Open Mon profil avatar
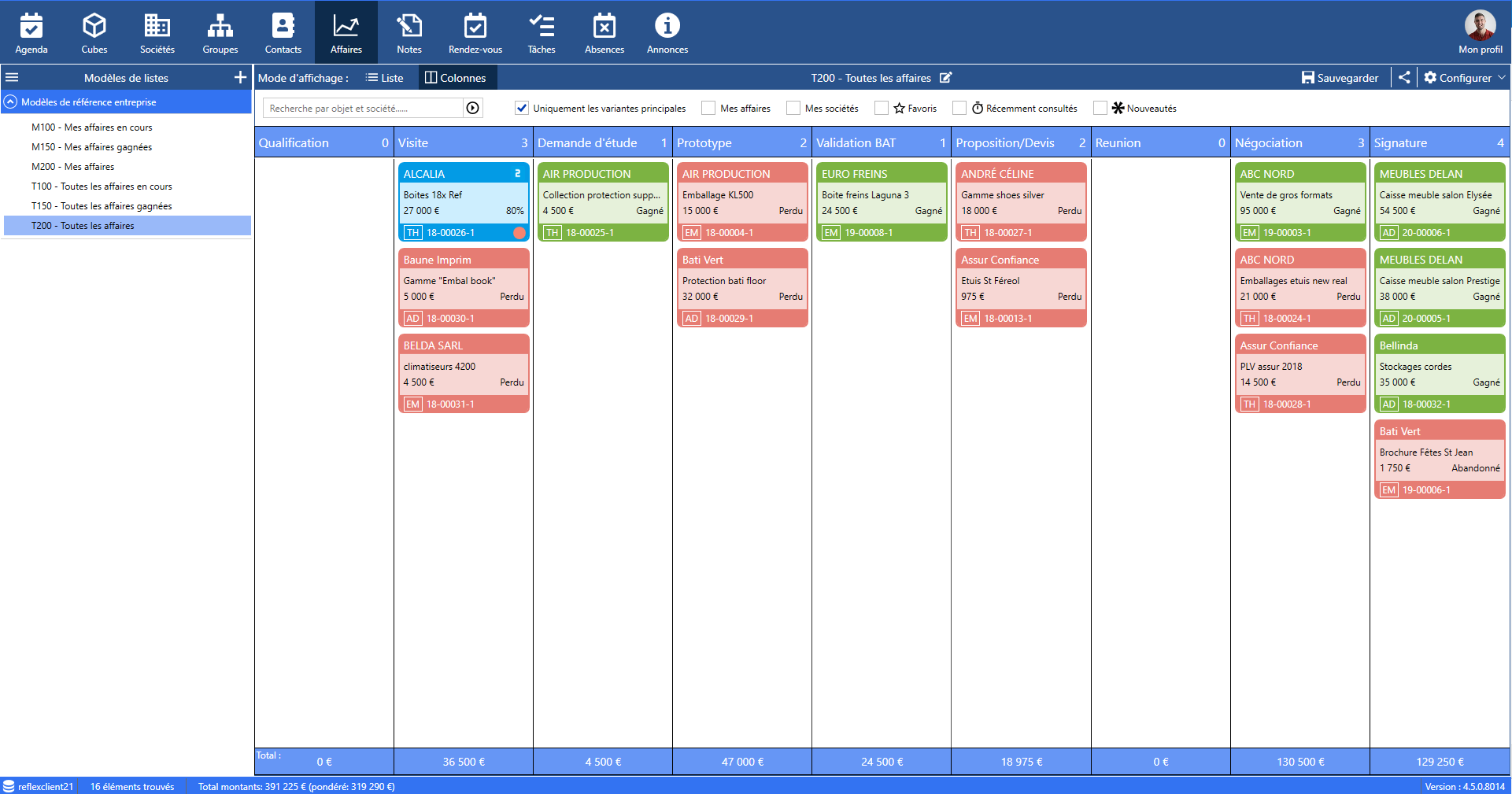1512x794 pixels. coord(1480,25)
